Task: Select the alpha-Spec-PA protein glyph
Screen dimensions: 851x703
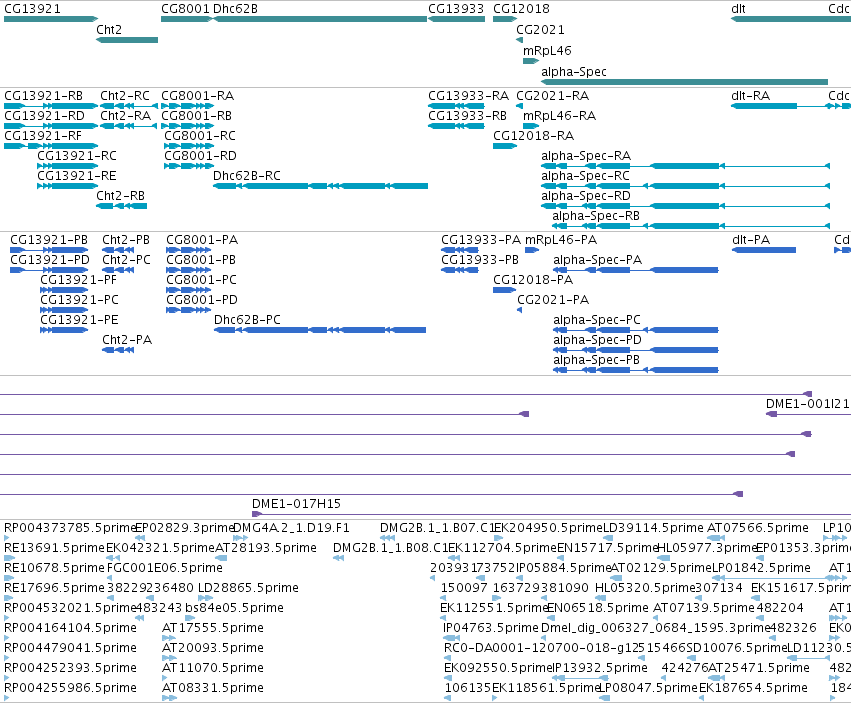Action: [x=636, y=270]
